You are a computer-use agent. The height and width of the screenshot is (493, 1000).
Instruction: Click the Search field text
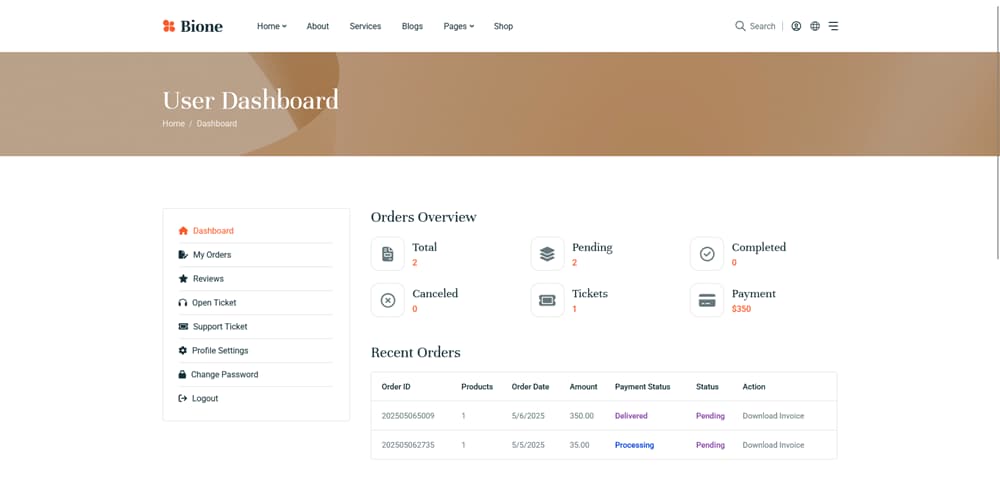coord(762,26)
